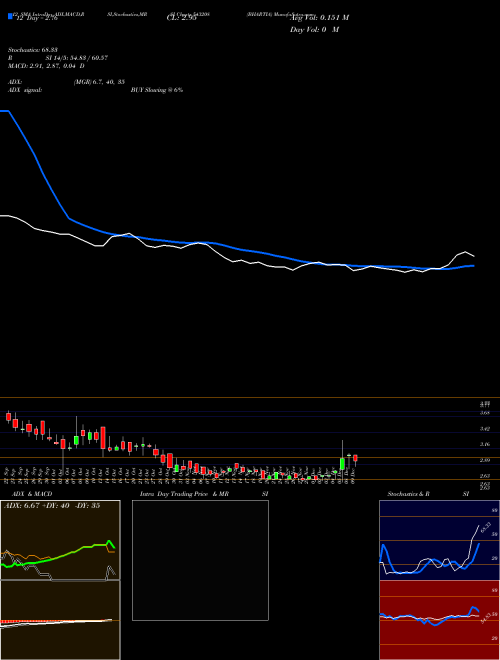The width and height of the screenshot is (500, 660).
Task: Click the 'CL: 2.95' closing price text
Action: pos(181,18)
